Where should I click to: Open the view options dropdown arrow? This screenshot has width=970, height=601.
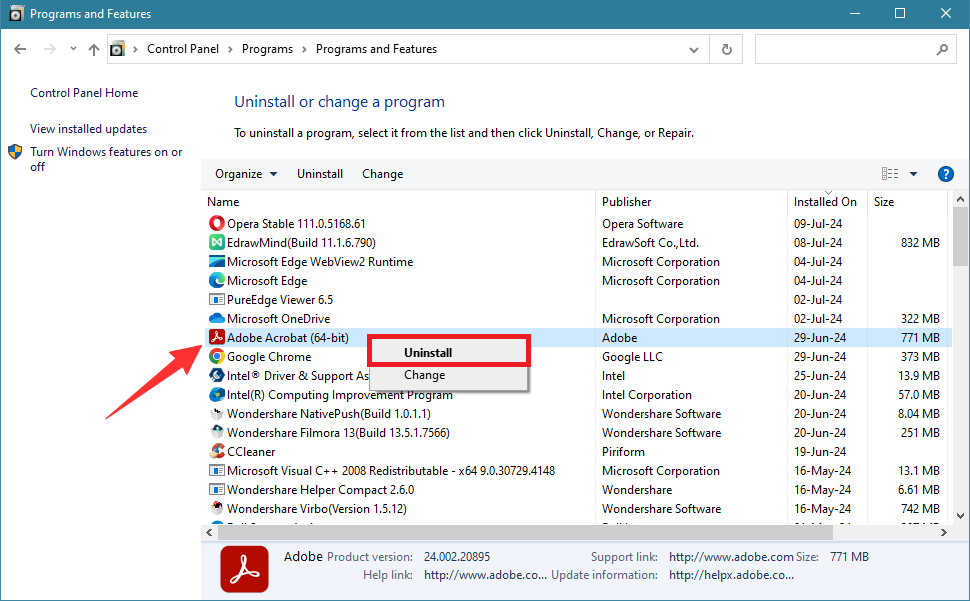click(x=913, y=173)
